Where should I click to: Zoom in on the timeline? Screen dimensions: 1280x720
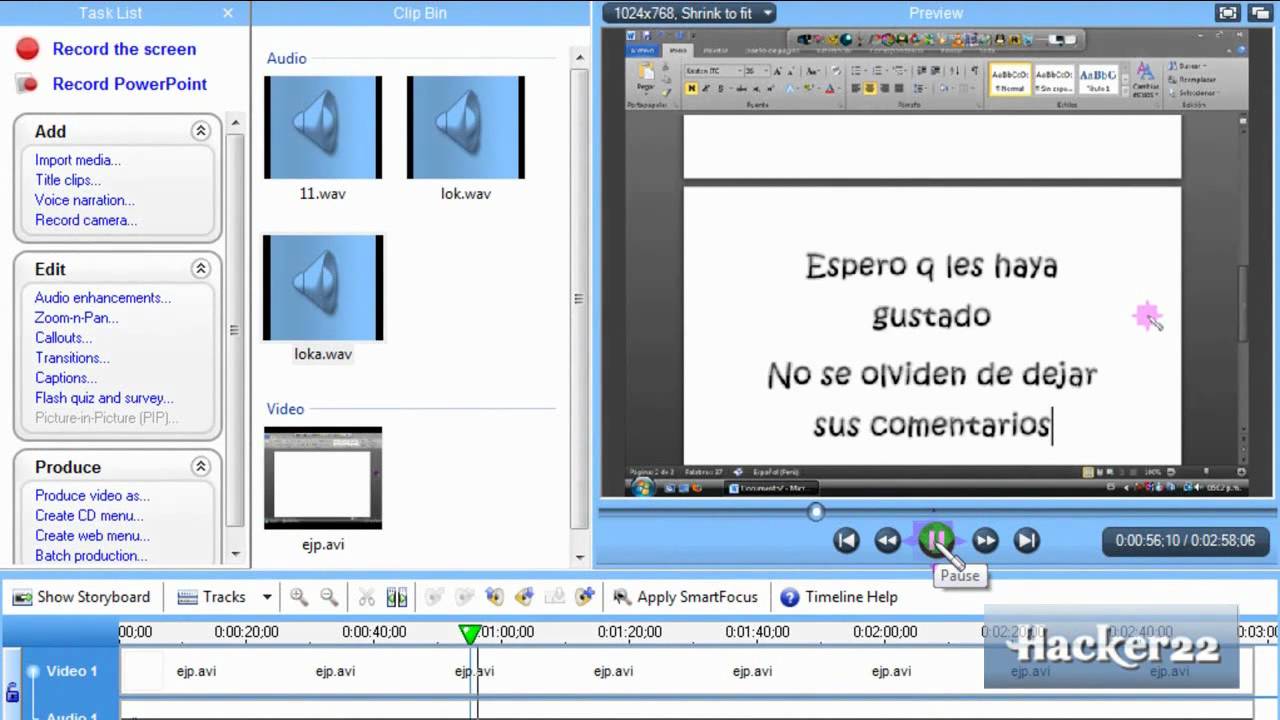[299, 597]
